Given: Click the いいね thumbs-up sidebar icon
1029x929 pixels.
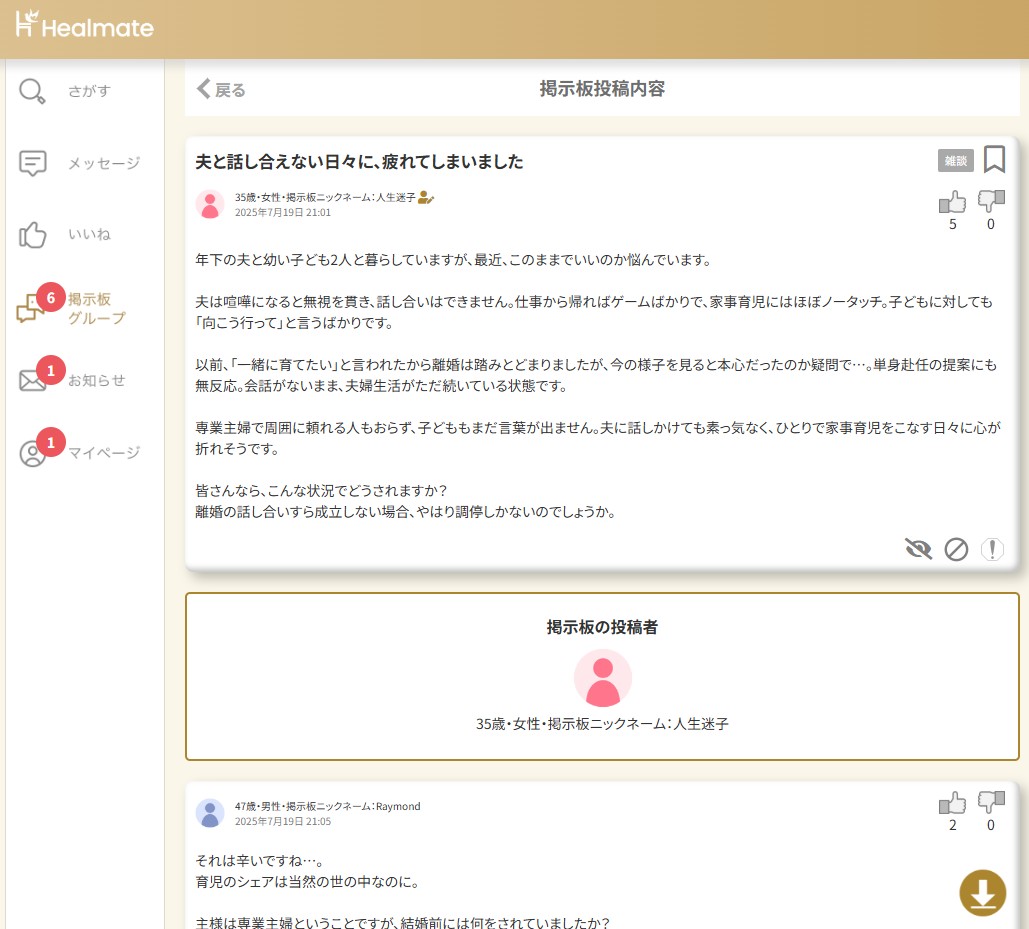Looking at the screenshot, I should pos(33,235).
